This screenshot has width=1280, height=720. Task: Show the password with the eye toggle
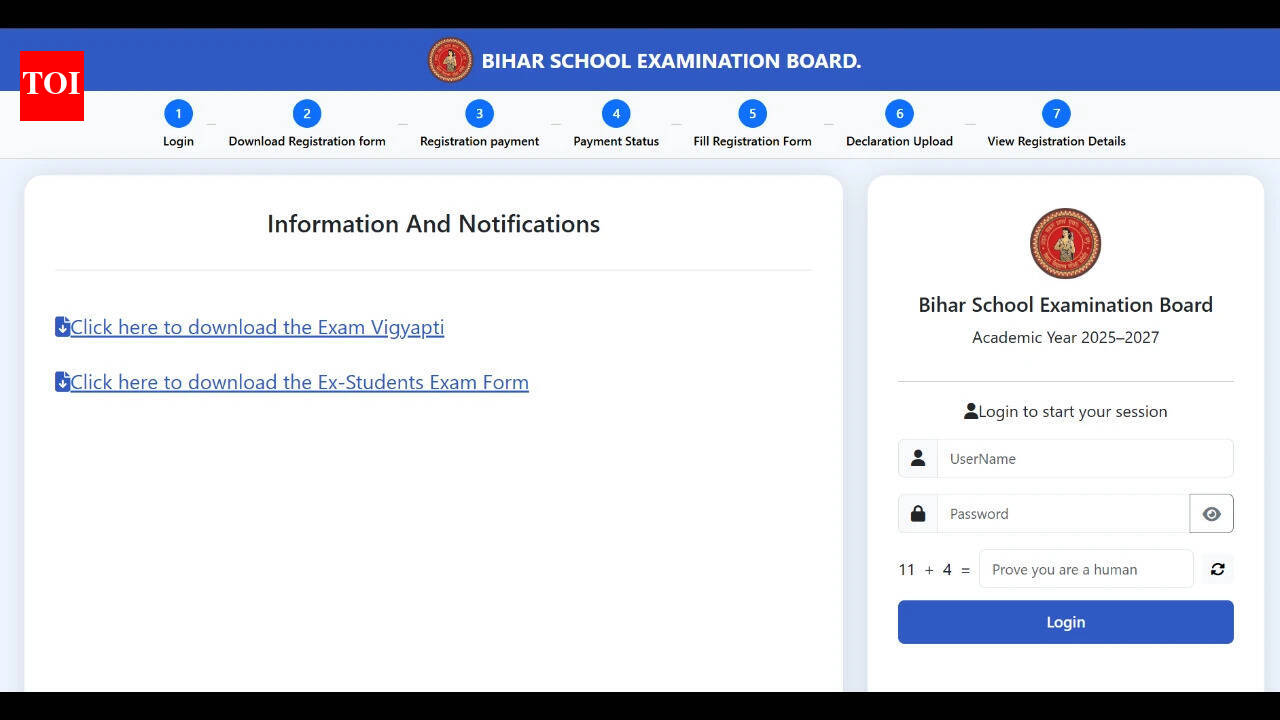tap(1211, 514)
